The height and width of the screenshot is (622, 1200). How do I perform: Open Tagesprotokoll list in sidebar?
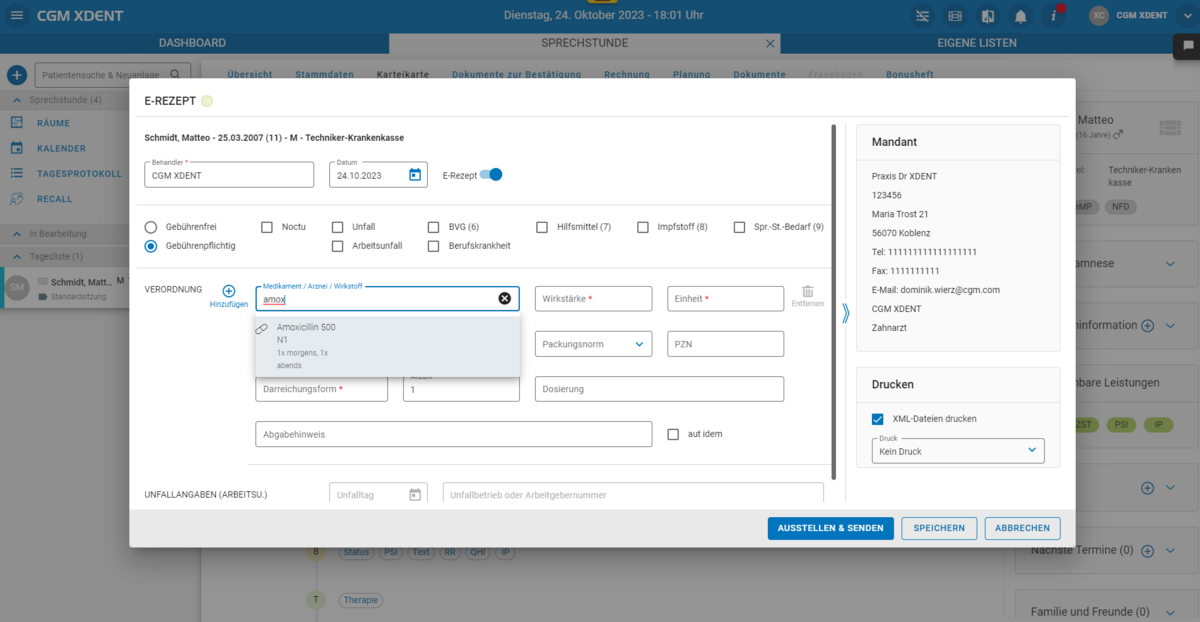pos(79,173)
